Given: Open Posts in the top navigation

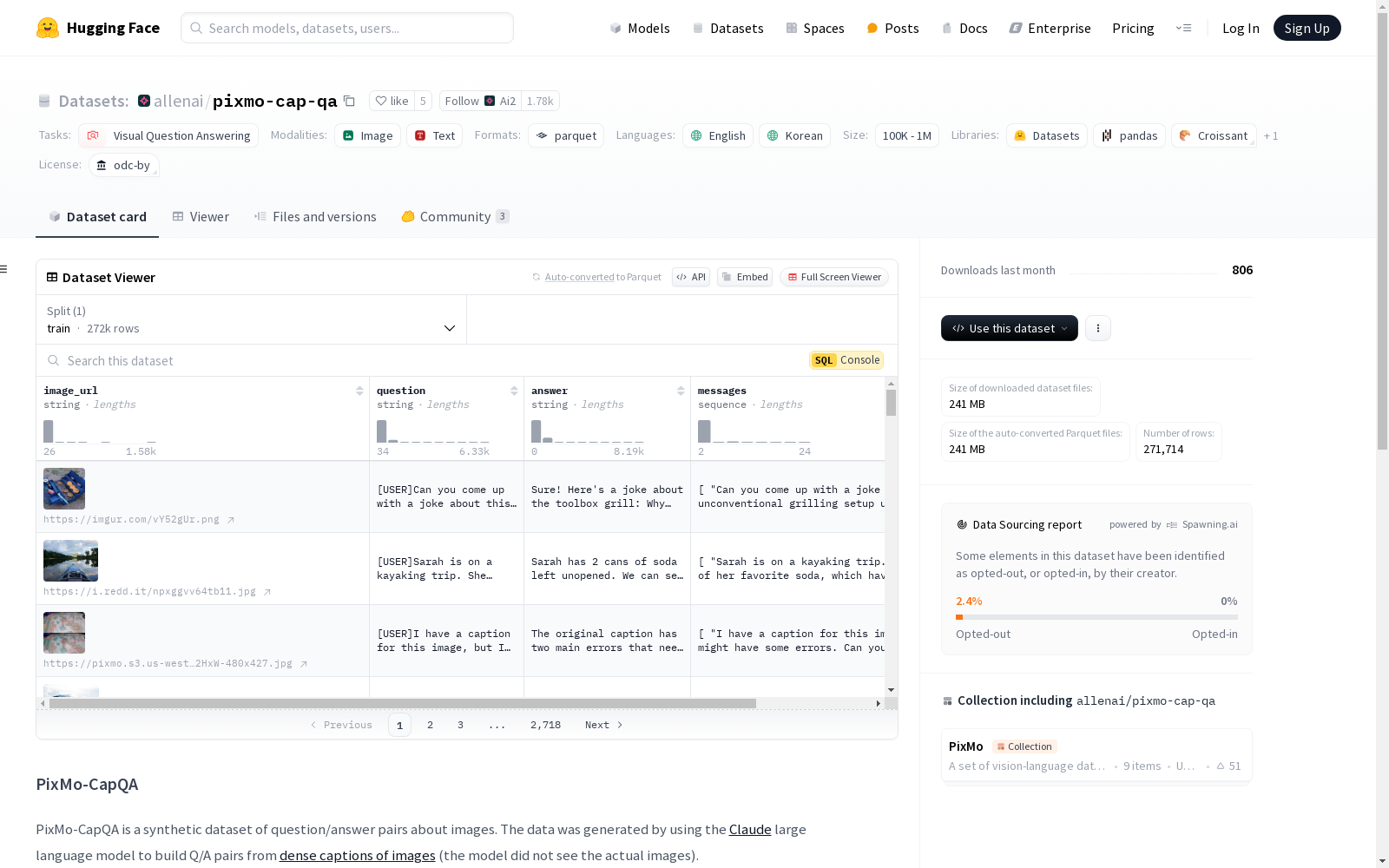Looking at the screenshot, I should point(892,28).
